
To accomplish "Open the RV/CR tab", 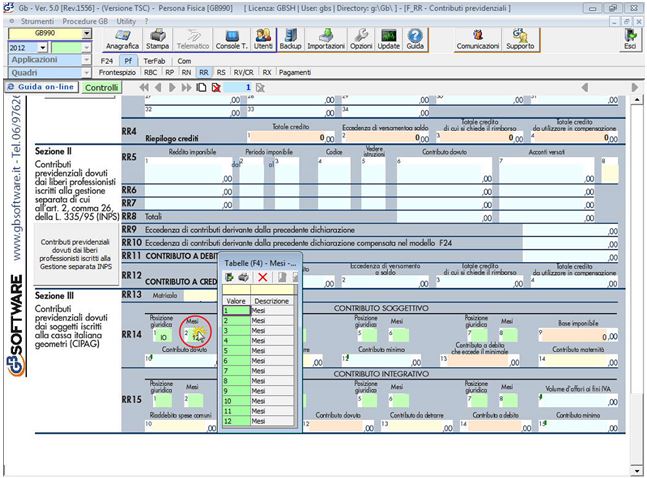I will point(243,72).
